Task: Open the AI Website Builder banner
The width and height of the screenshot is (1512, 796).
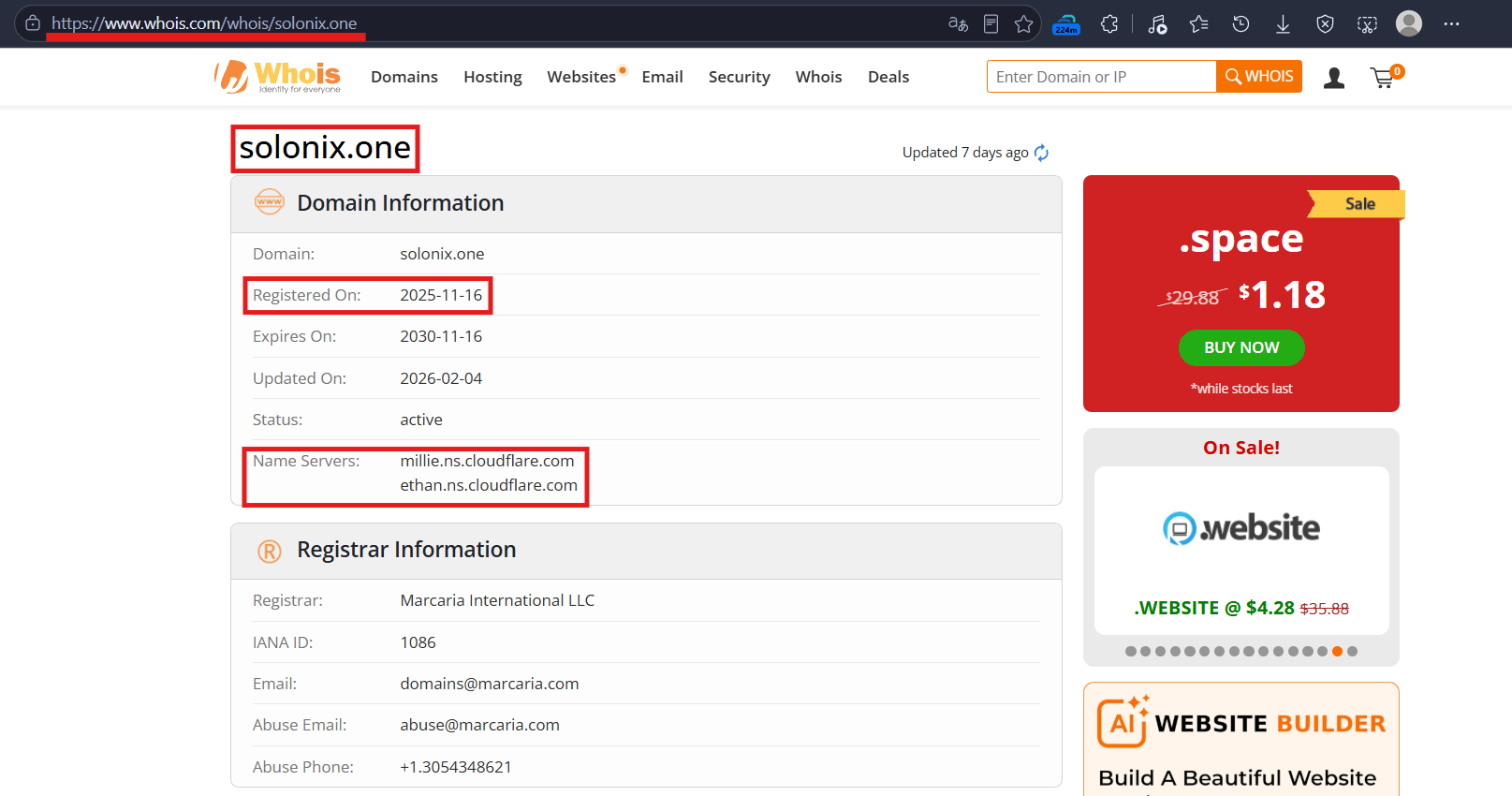Action: [1241, 740]
